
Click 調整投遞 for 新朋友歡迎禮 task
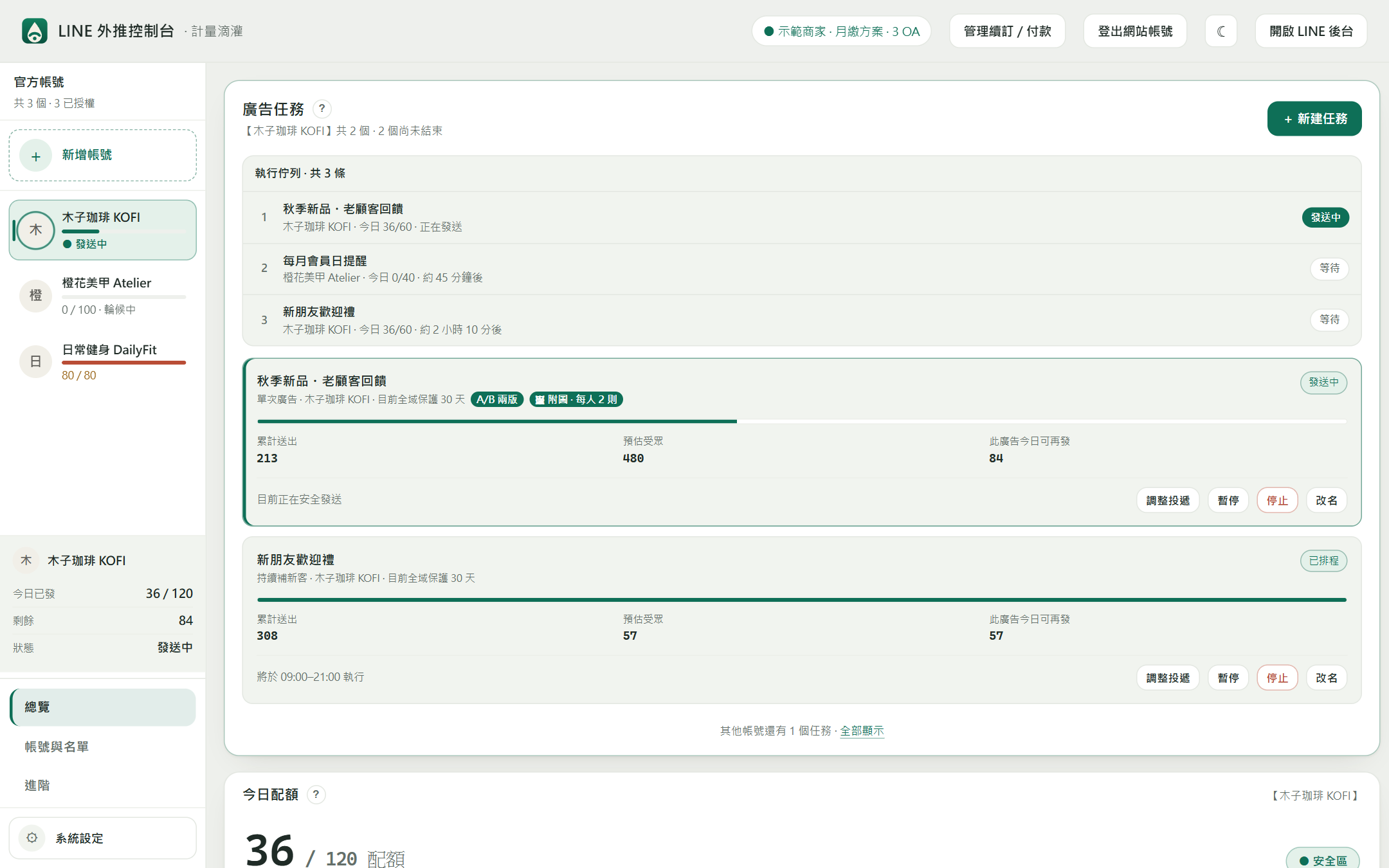click(x=1168, y=678)
